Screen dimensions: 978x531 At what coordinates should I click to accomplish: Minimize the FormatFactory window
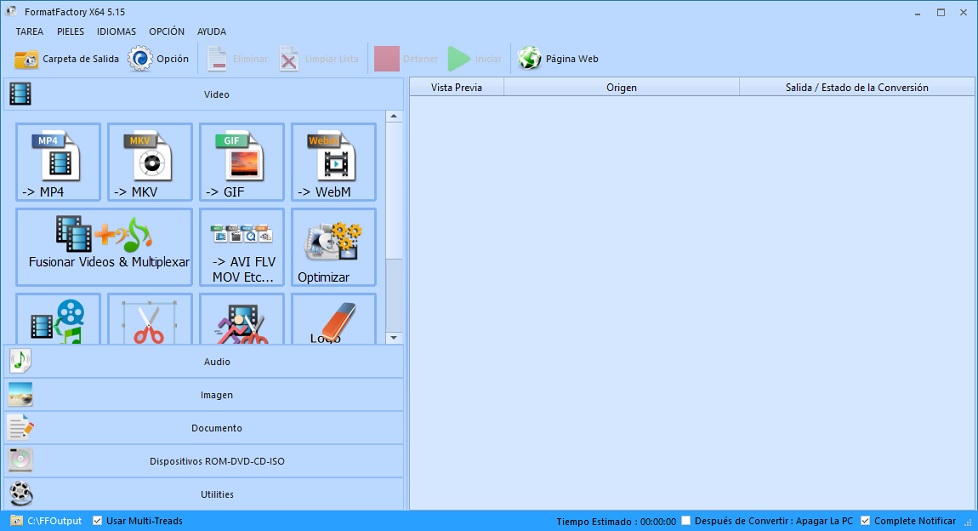(918, 12)
